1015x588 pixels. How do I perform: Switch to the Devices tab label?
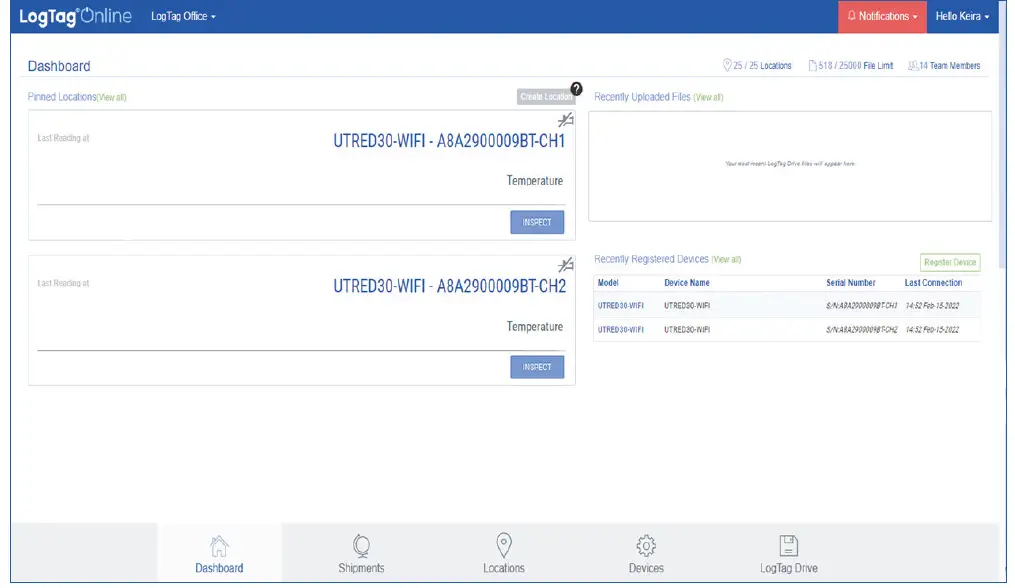(646, 568)
